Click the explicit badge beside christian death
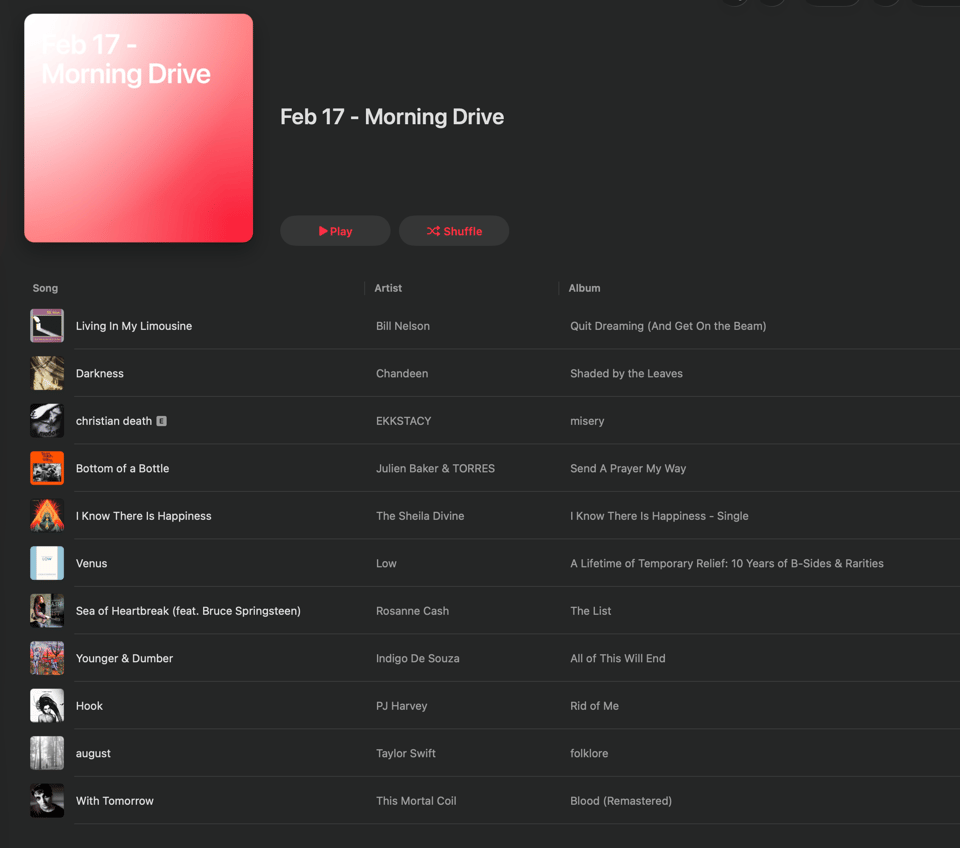The height and width of the screenshot is (848, 960). point(162,421)
